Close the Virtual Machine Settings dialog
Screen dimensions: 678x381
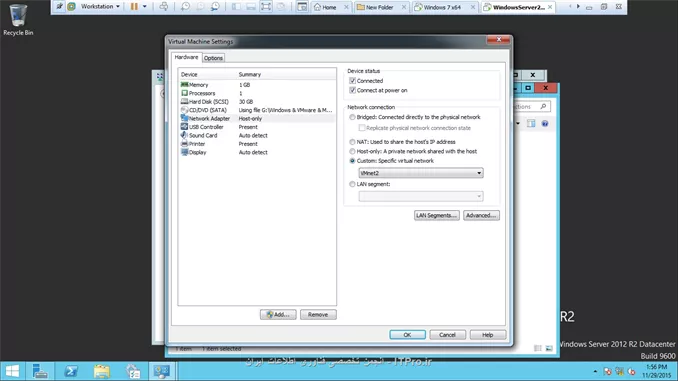click(499, 40)
